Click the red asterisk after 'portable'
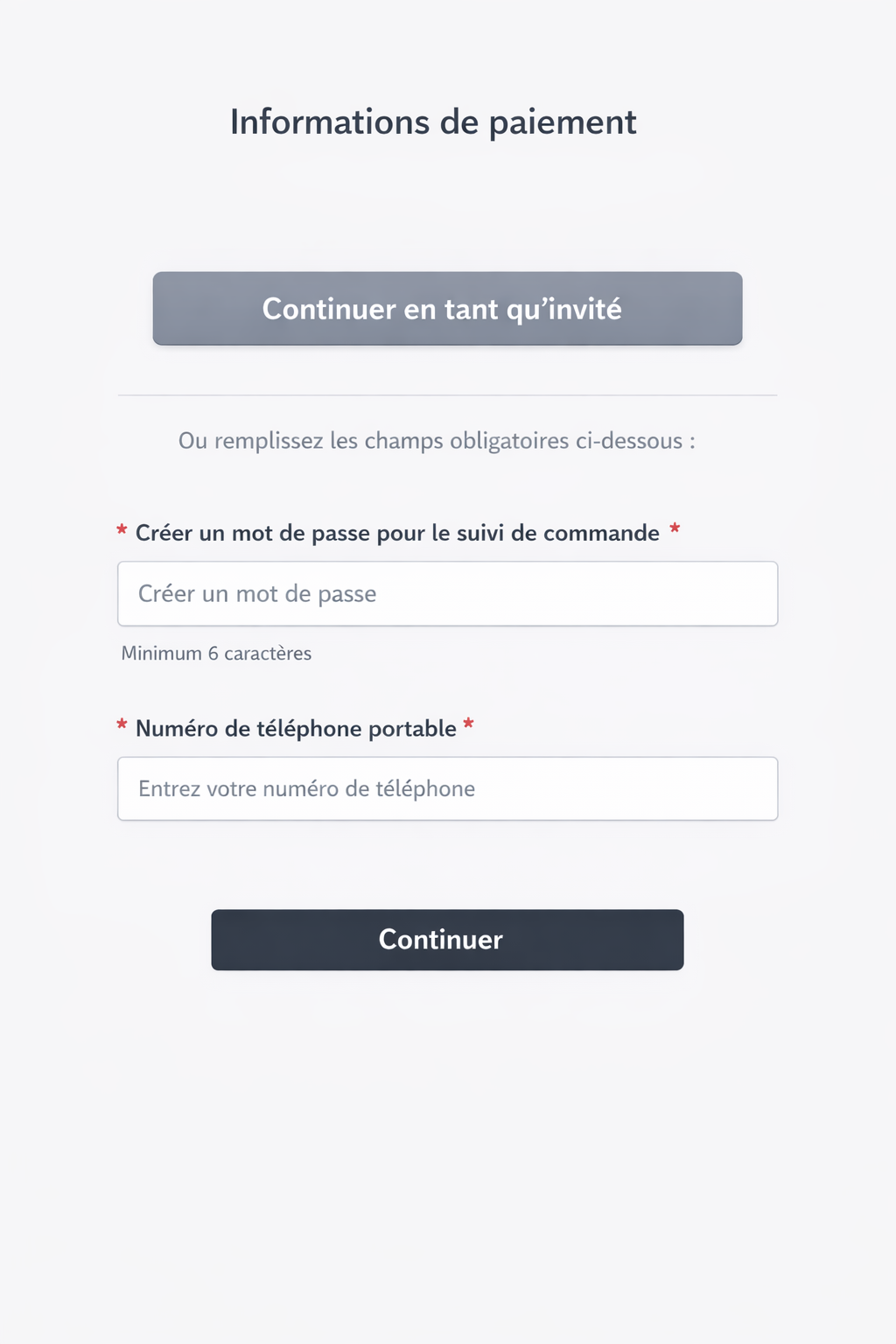Screen dimensions: 896x1344 click(x=468, y=724)
